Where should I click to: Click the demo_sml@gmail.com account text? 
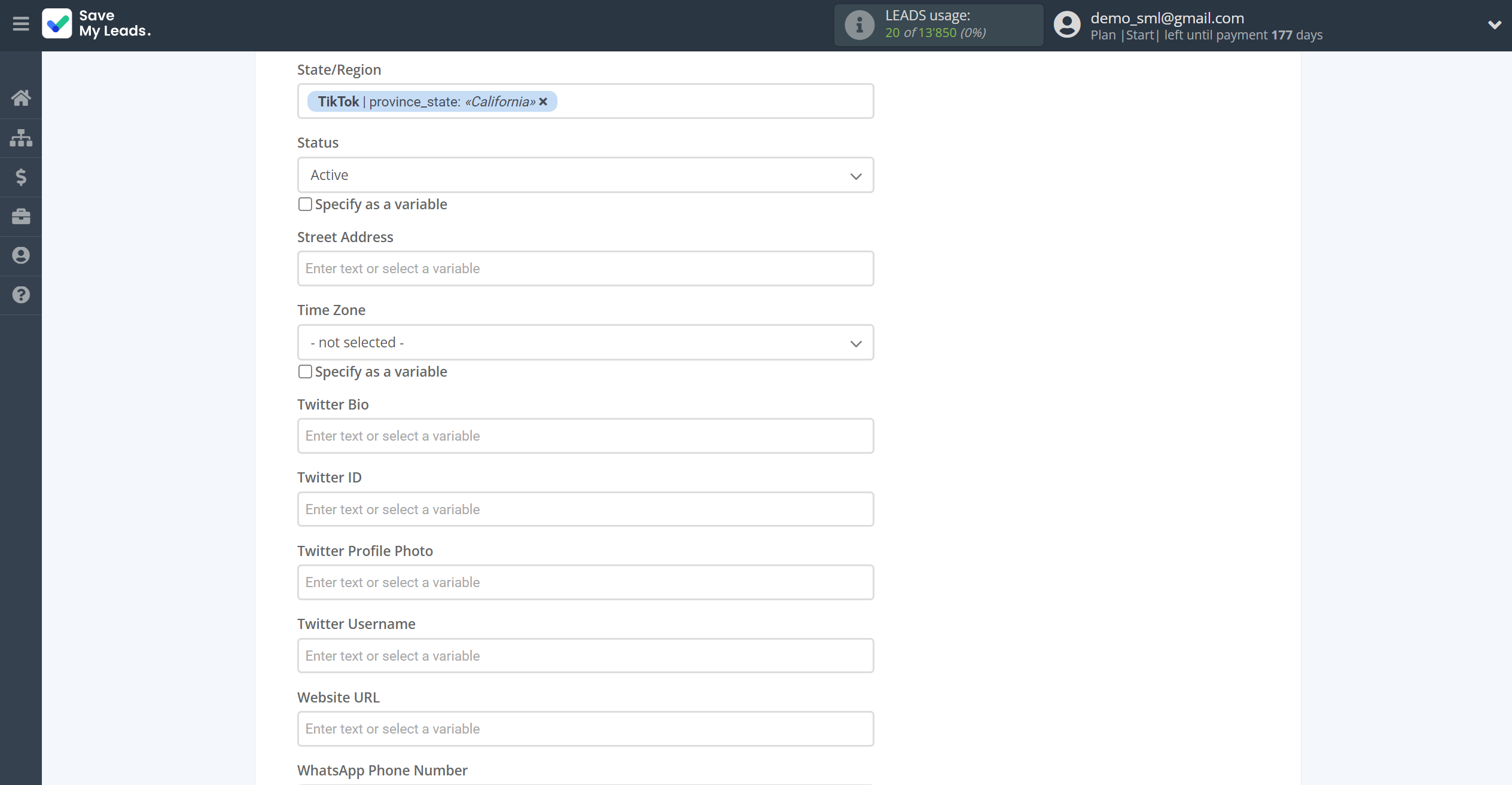point(1167,18)
